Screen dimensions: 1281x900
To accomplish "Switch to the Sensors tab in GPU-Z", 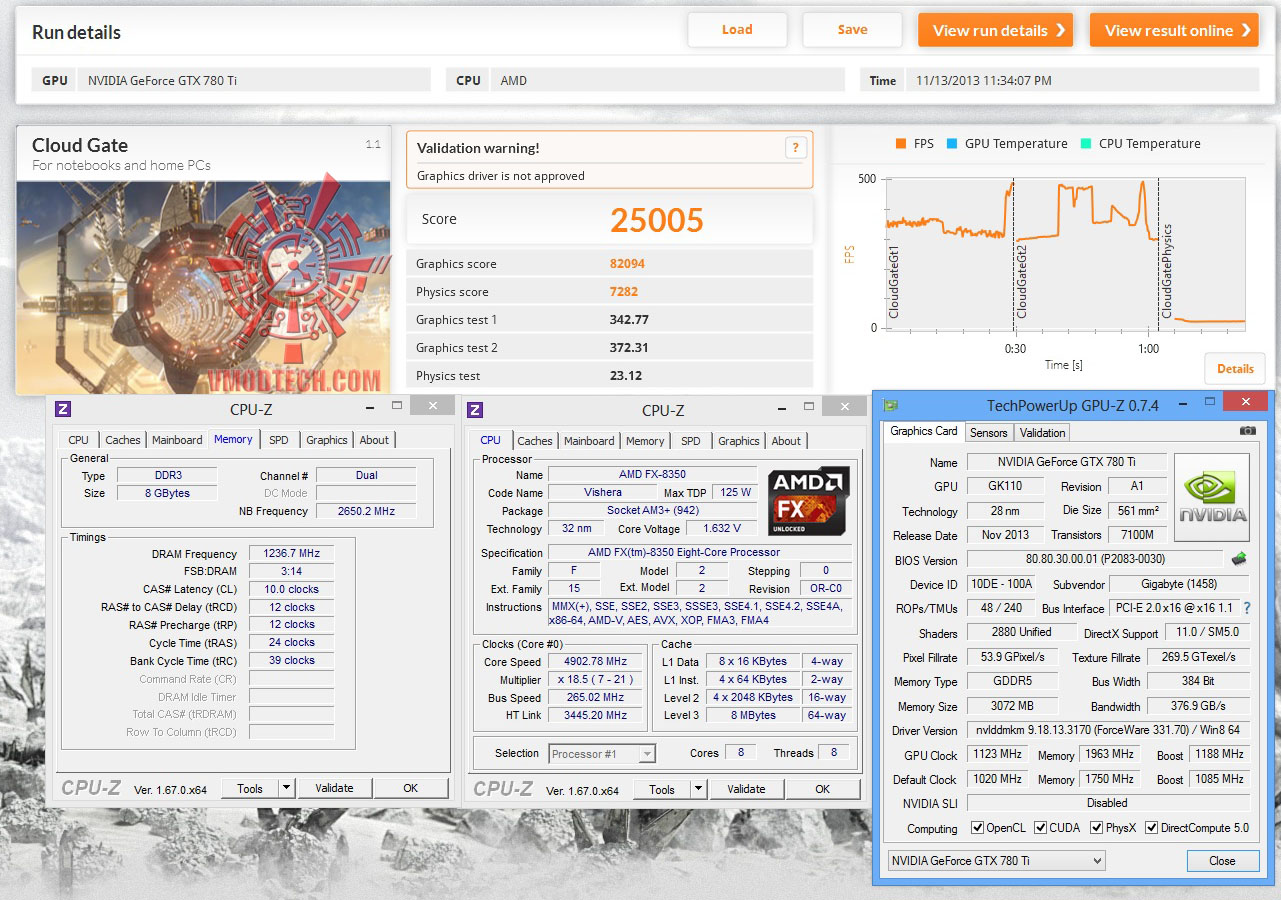I will (989, 432).
